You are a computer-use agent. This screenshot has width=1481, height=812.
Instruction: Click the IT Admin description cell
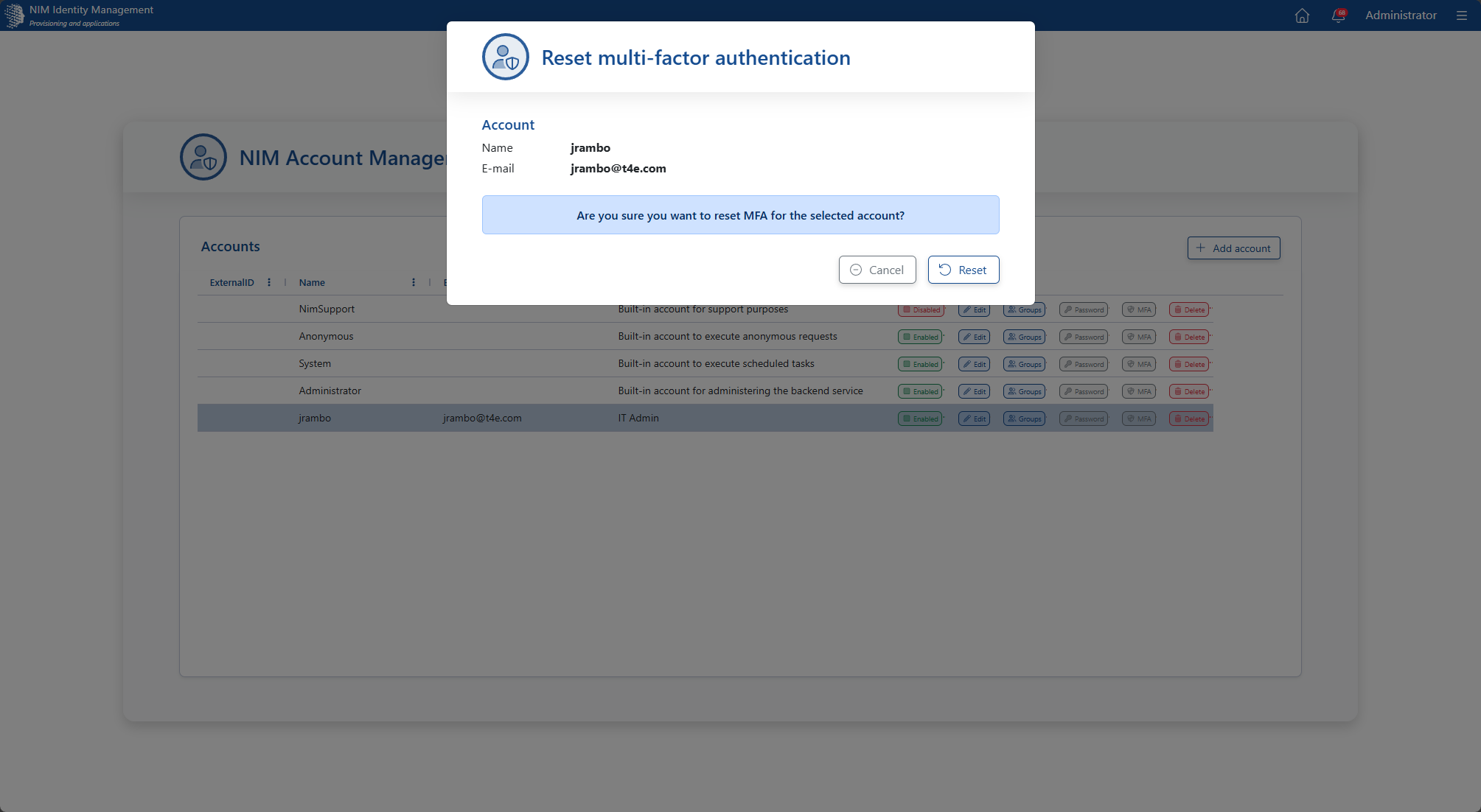coord(638,418)
